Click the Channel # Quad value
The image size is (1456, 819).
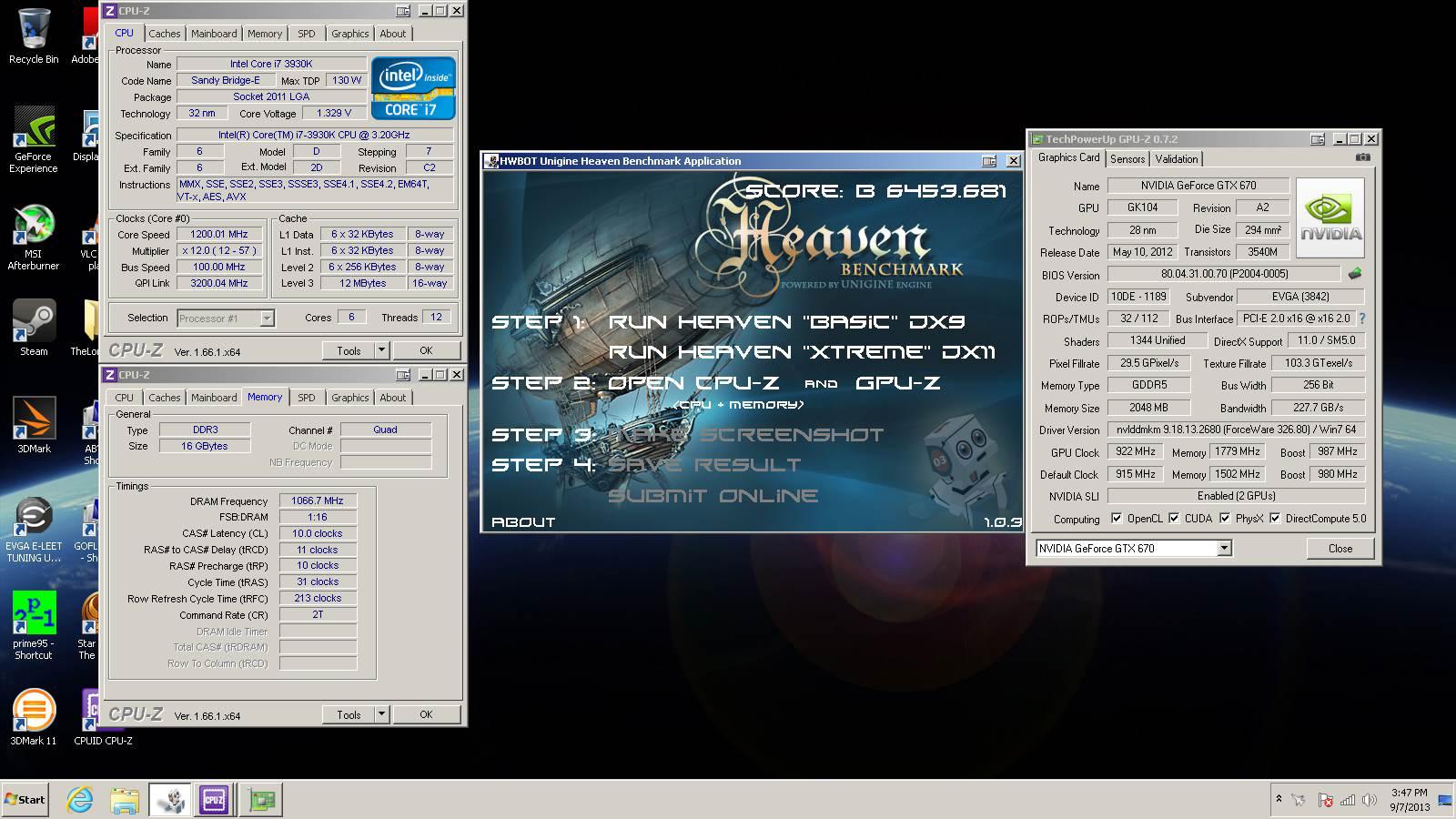tap(385, 430)
